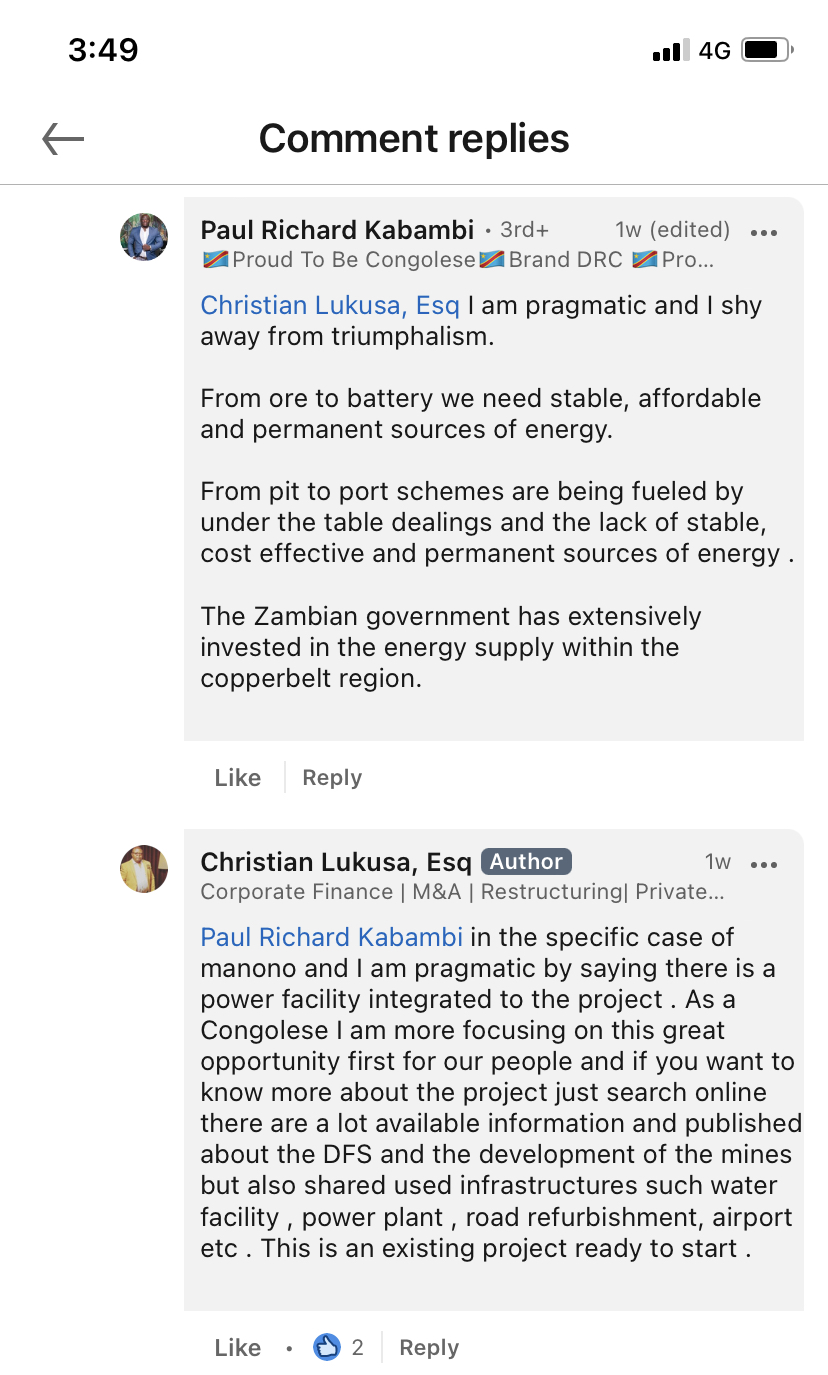The height and width of the screenshot is (1375, 828).
Task: Open Paul Richard Kabambi's profile photo
Action: pyautogui.click(x=144, y=237)
